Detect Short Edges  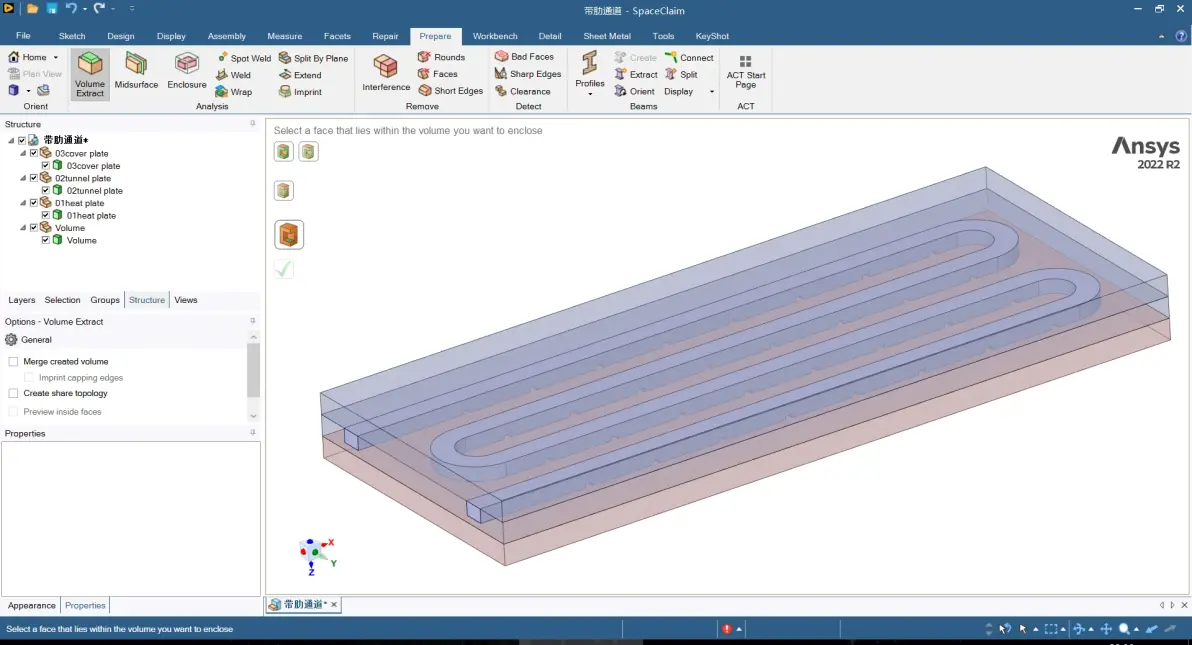click(451, 91)
